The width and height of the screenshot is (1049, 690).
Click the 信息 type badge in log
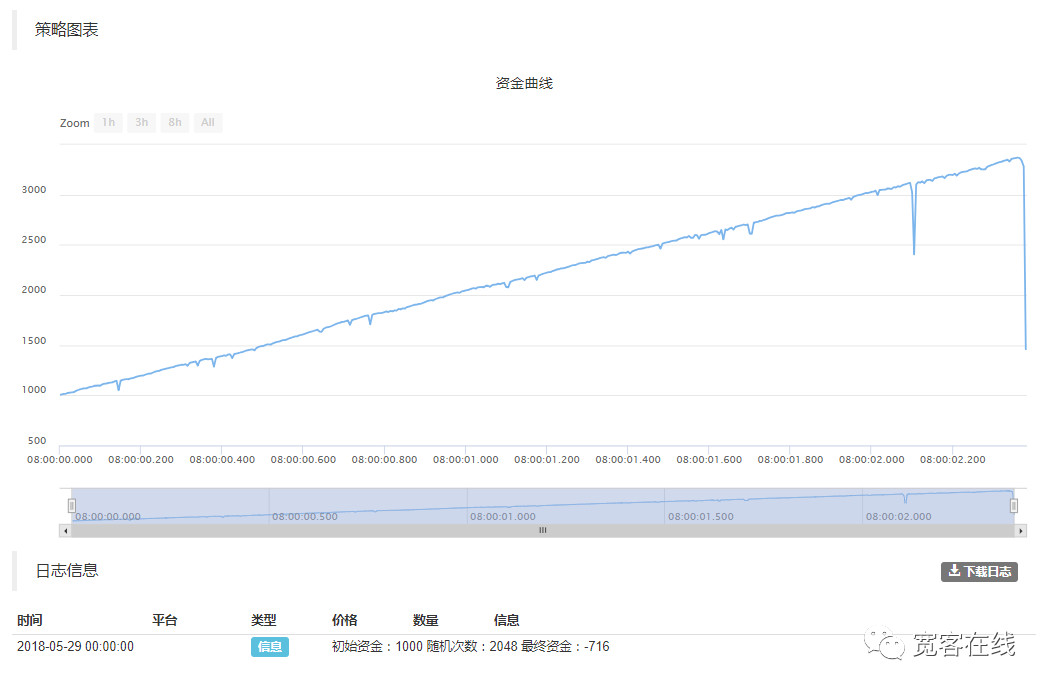269,647
